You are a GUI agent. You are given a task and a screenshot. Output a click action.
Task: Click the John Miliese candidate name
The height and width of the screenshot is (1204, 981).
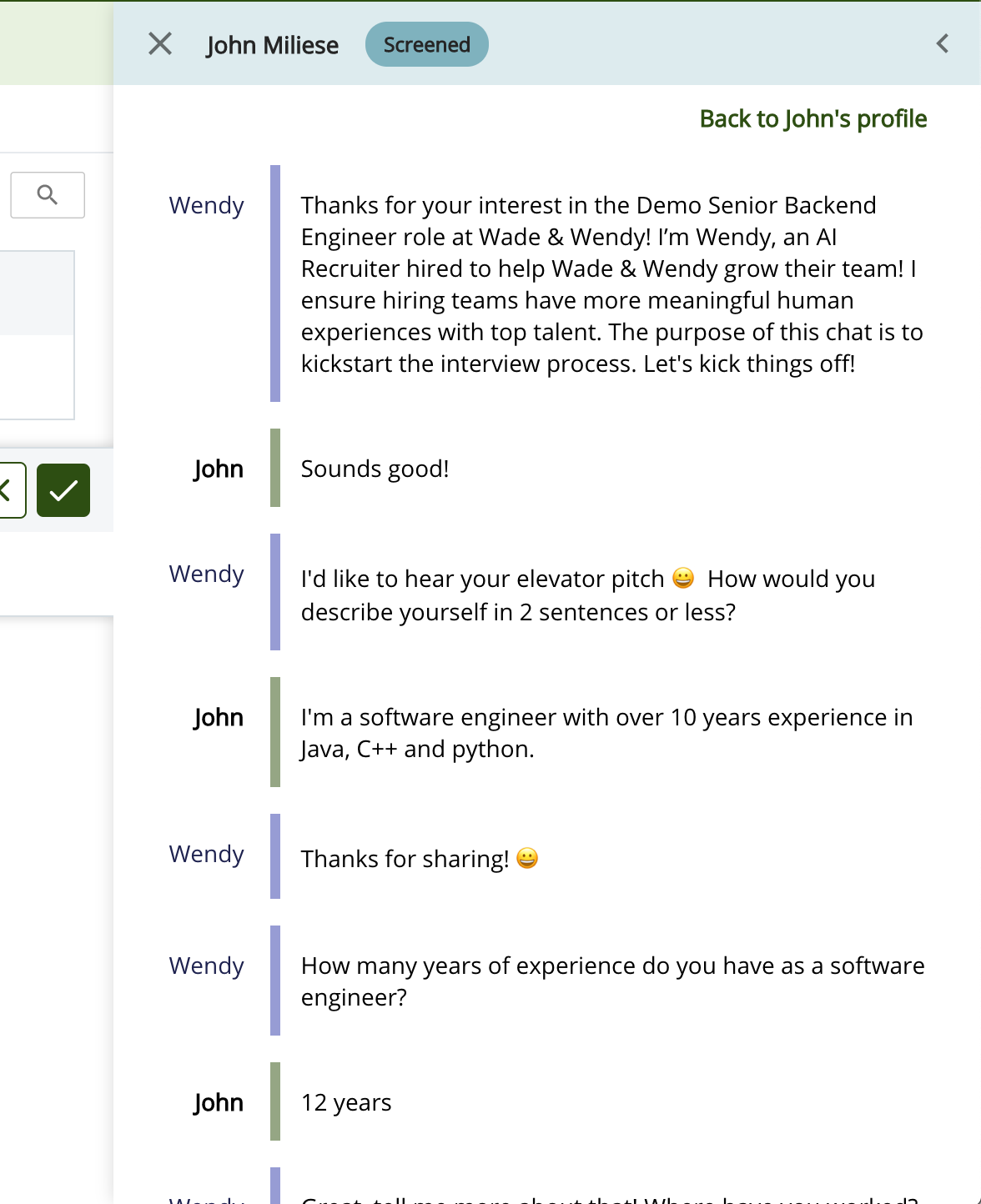(x=273, y=45)
